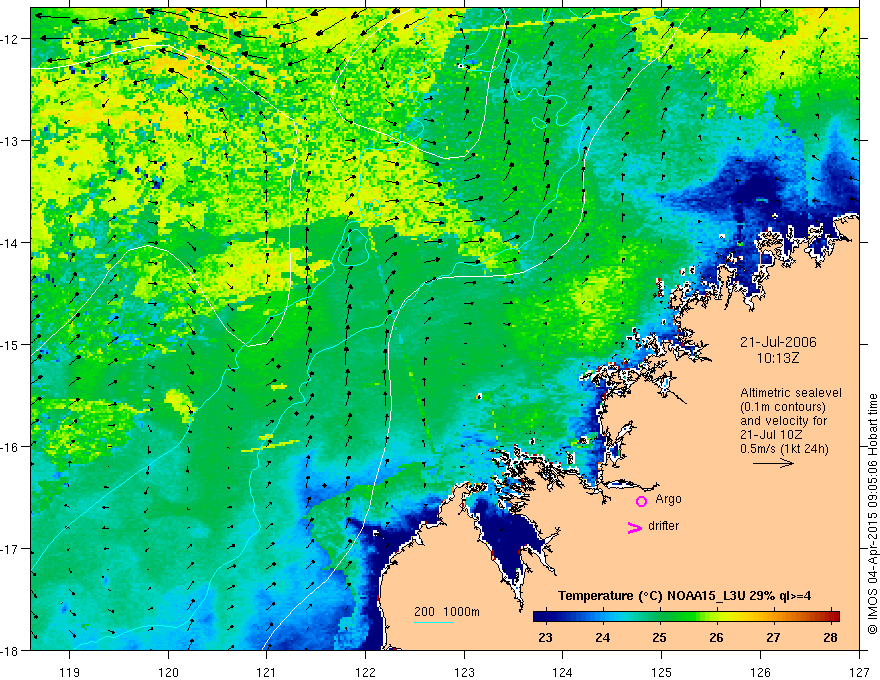Viewport: 880px width, 680px height.
Task: Click the color bar label '24'
Action: (x=602, y=637)
